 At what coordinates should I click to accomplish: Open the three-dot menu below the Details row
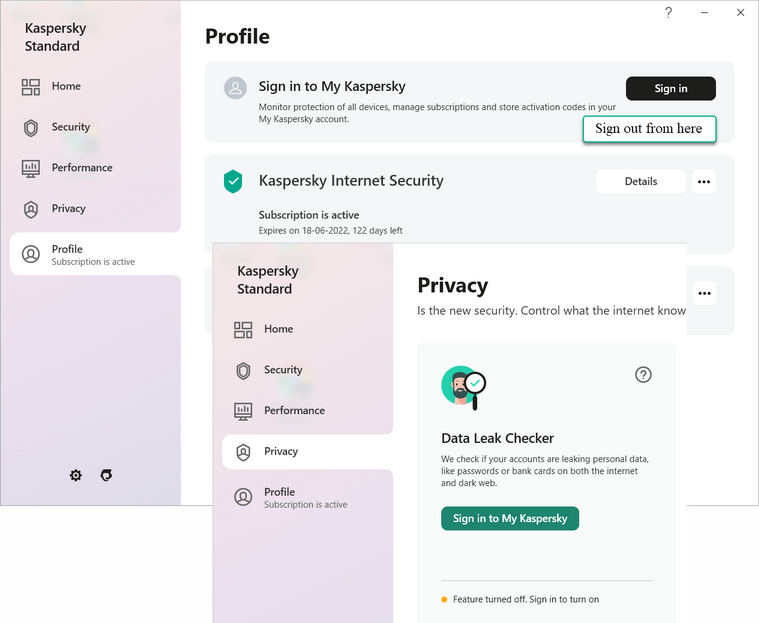705,293
